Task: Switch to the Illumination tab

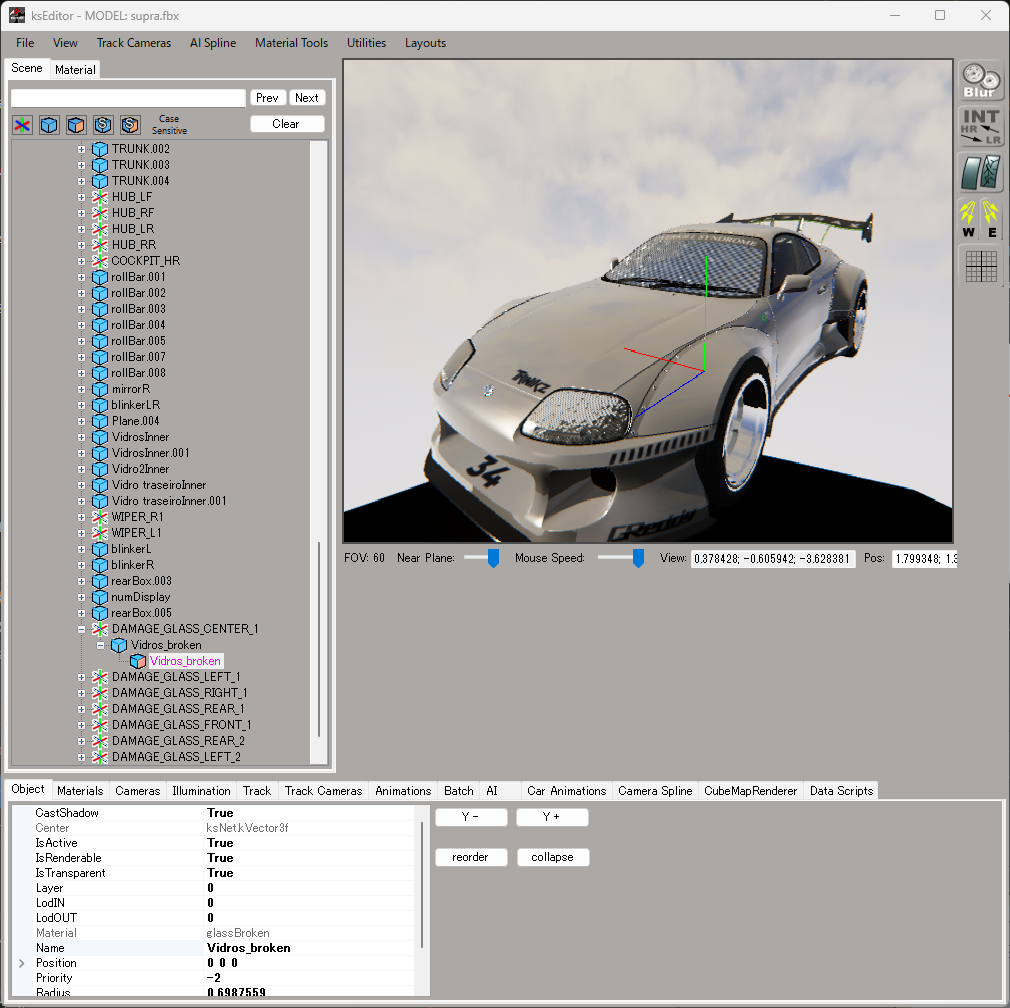Action: (201, 791)
